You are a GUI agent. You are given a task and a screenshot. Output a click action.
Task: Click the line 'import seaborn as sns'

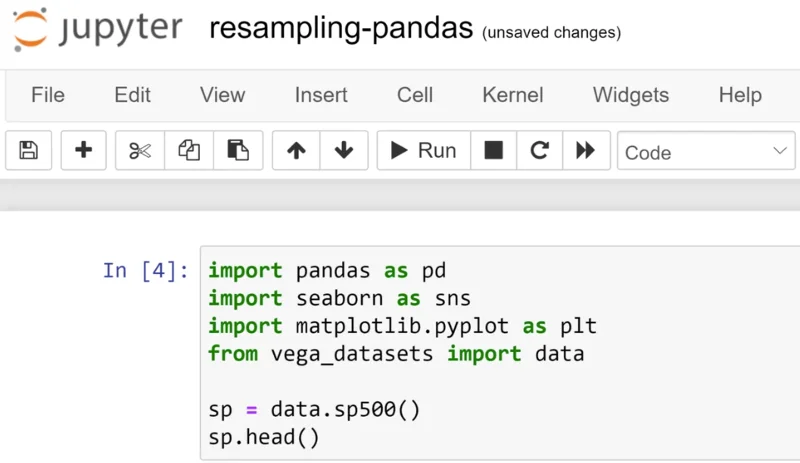click(339, 298)
